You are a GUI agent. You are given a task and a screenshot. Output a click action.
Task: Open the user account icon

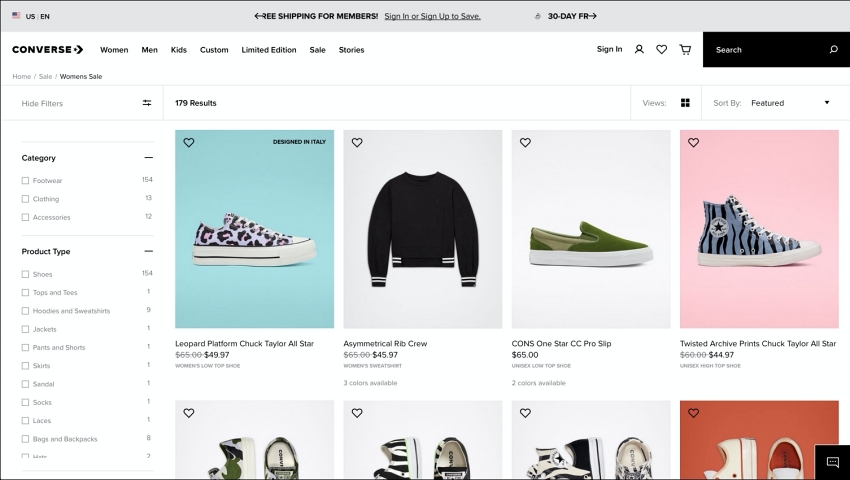pos(639,49)
